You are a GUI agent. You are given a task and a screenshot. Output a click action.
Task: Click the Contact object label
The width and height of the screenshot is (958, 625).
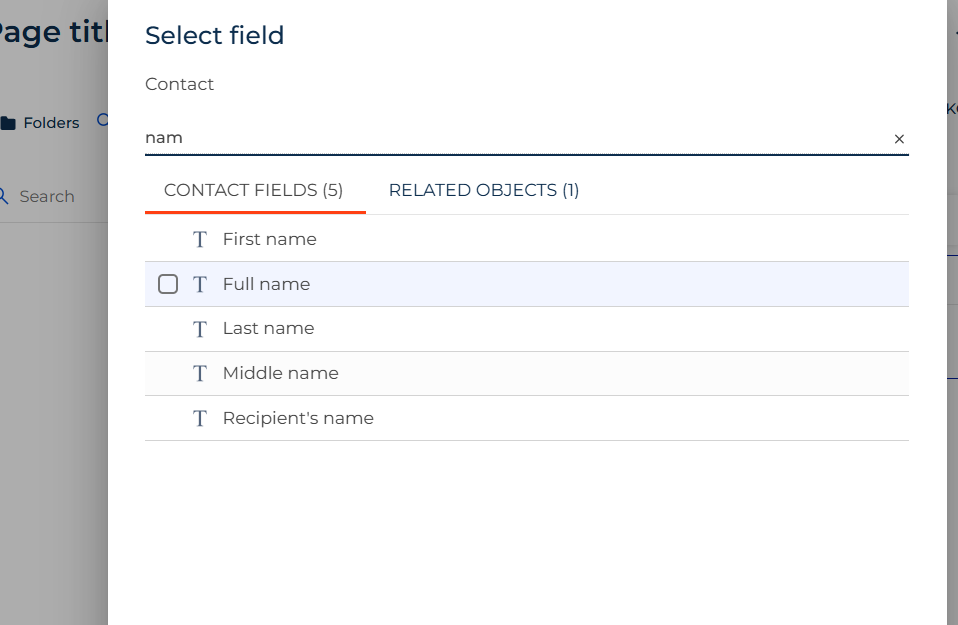tap(179, 84)
